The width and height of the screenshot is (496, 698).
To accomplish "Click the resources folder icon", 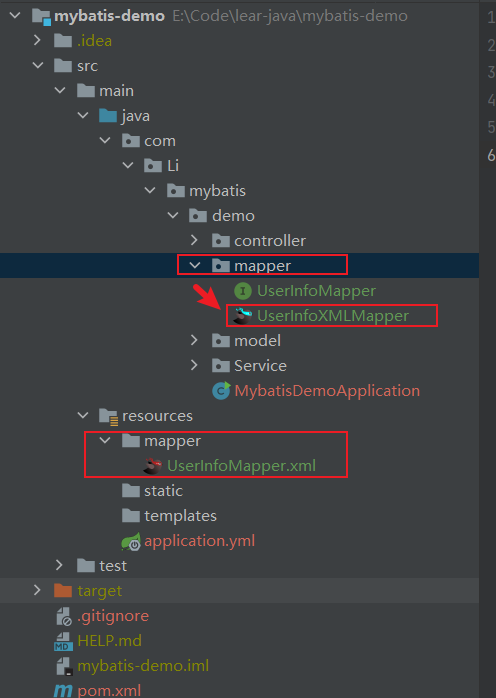I will (x=108, y=417).
